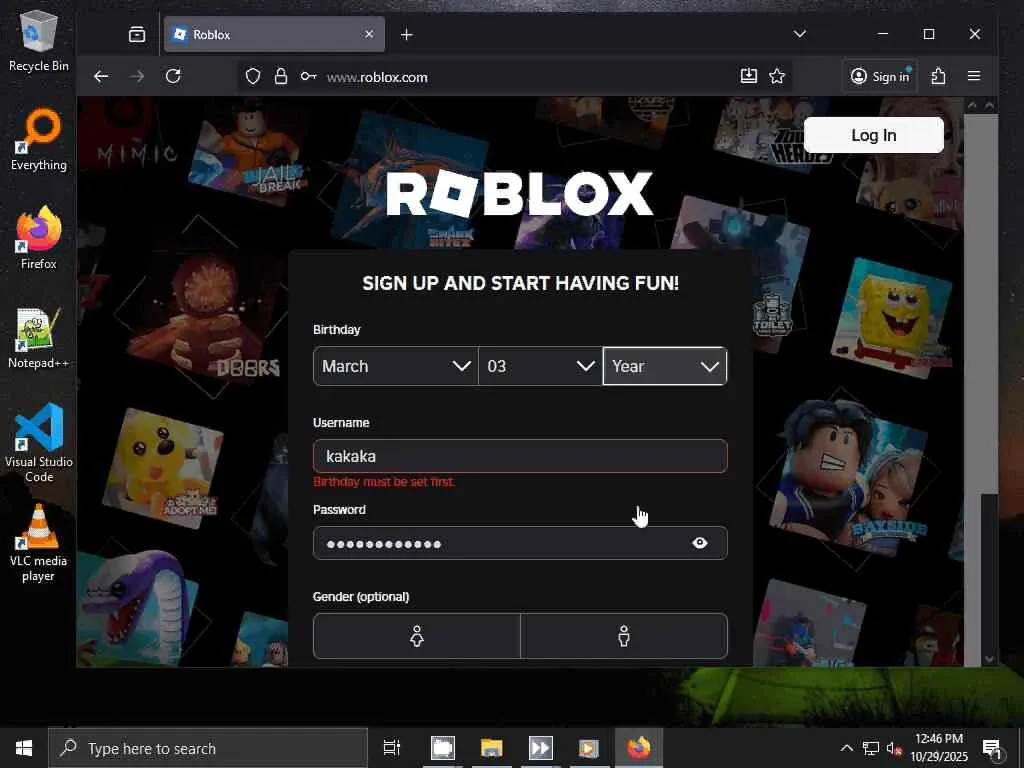Select the VLC media player desktop shortcut
The height and width of the screenshot is (768, 1024).
coord(39,543)
